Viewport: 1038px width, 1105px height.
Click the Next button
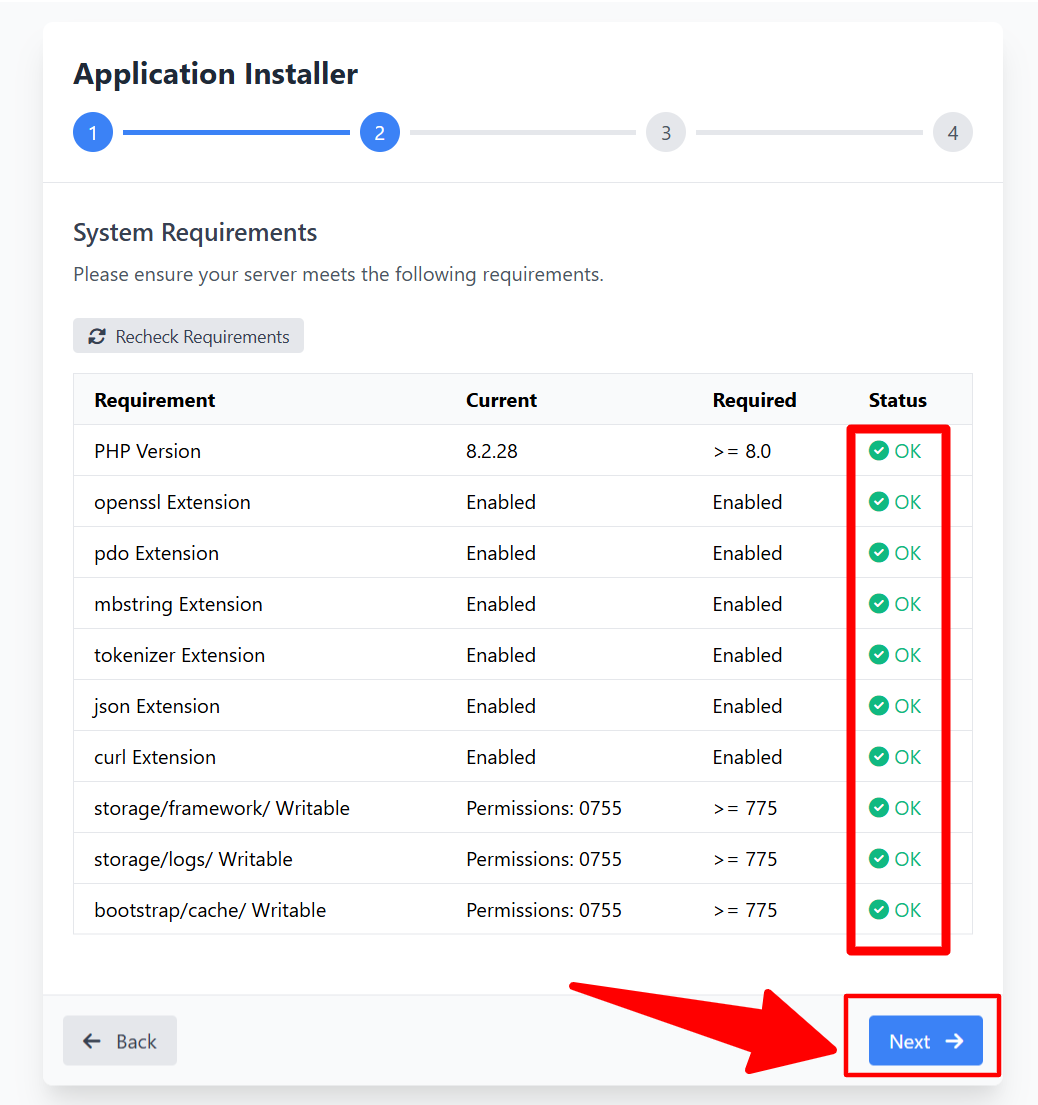(924, 1041)
